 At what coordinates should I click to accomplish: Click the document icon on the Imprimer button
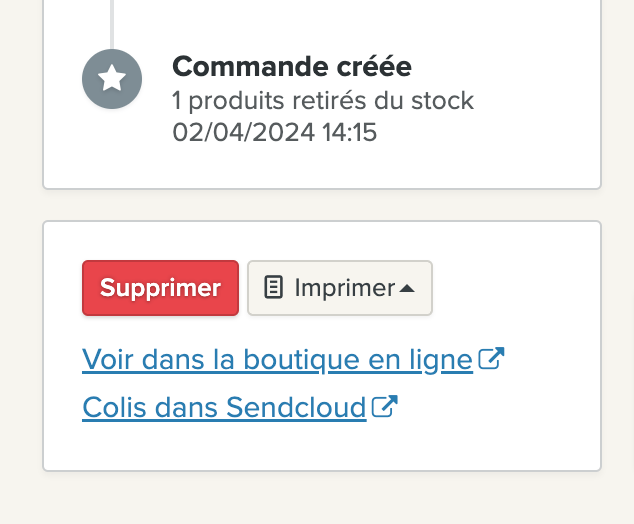273,287
